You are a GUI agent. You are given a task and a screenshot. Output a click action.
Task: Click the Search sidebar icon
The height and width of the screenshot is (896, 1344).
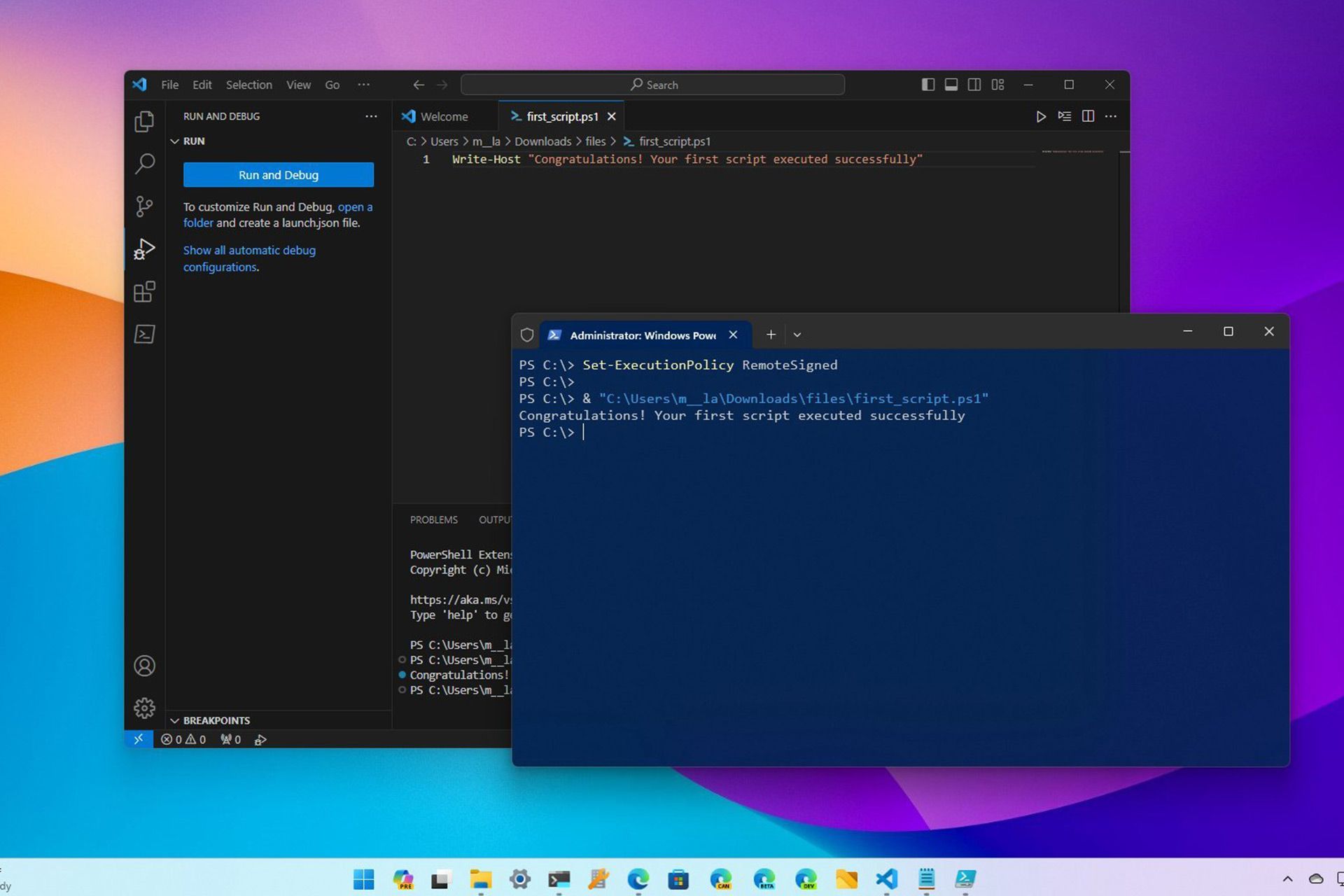[x=143, y=162]
